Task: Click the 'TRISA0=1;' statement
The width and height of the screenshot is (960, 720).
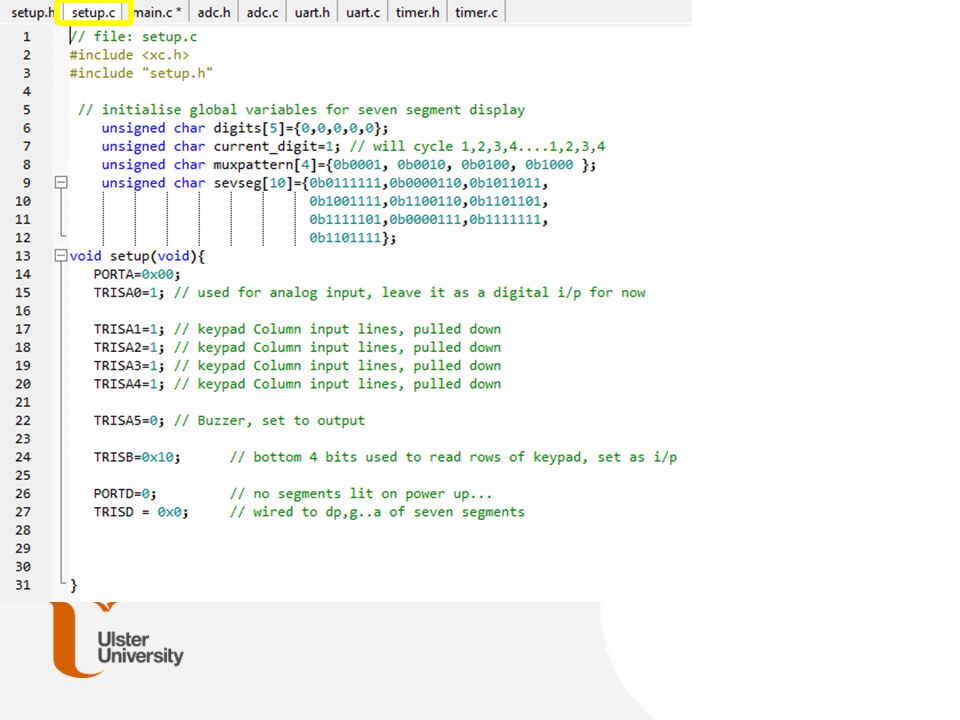Action: [129, 293]
